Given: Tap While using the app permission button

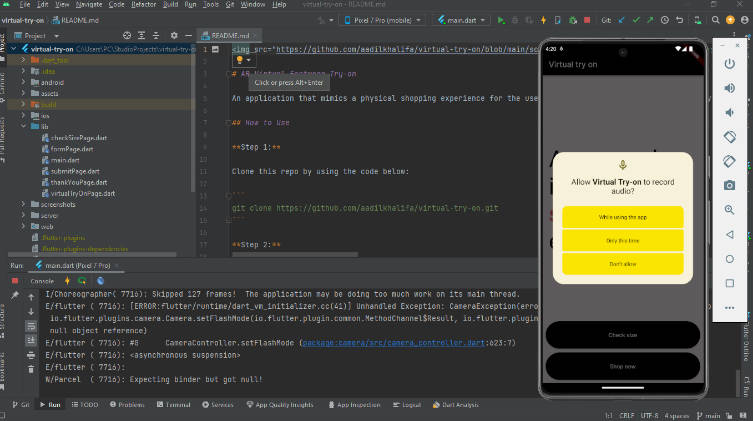Looking at the screenshot, I should tap(622, 217).
